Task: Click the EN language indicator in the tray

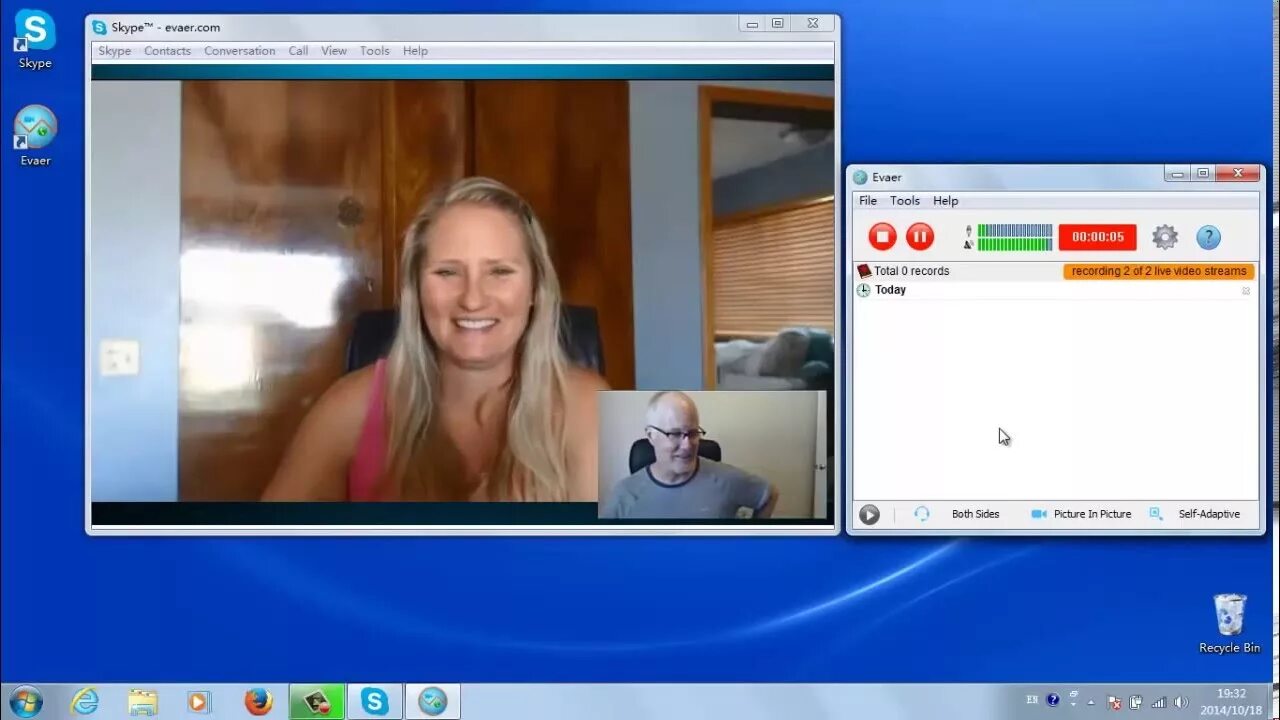Action: point(1032,700)
